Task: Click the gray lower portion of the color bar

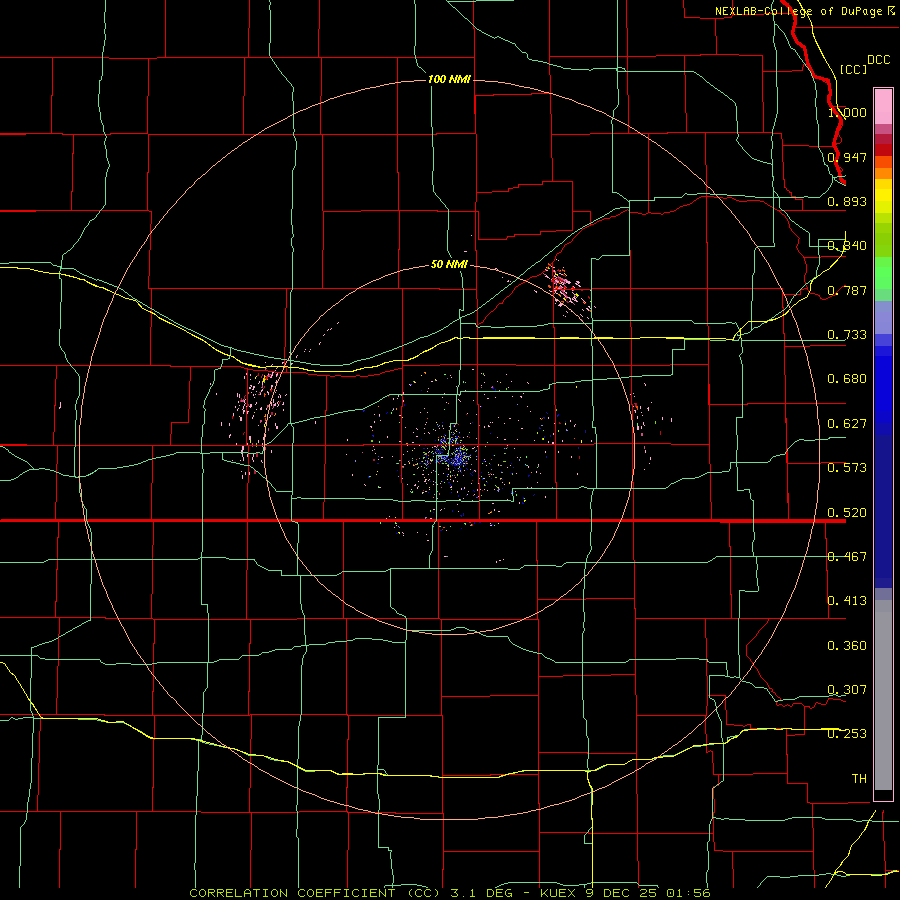Action: tap(883, 695)
